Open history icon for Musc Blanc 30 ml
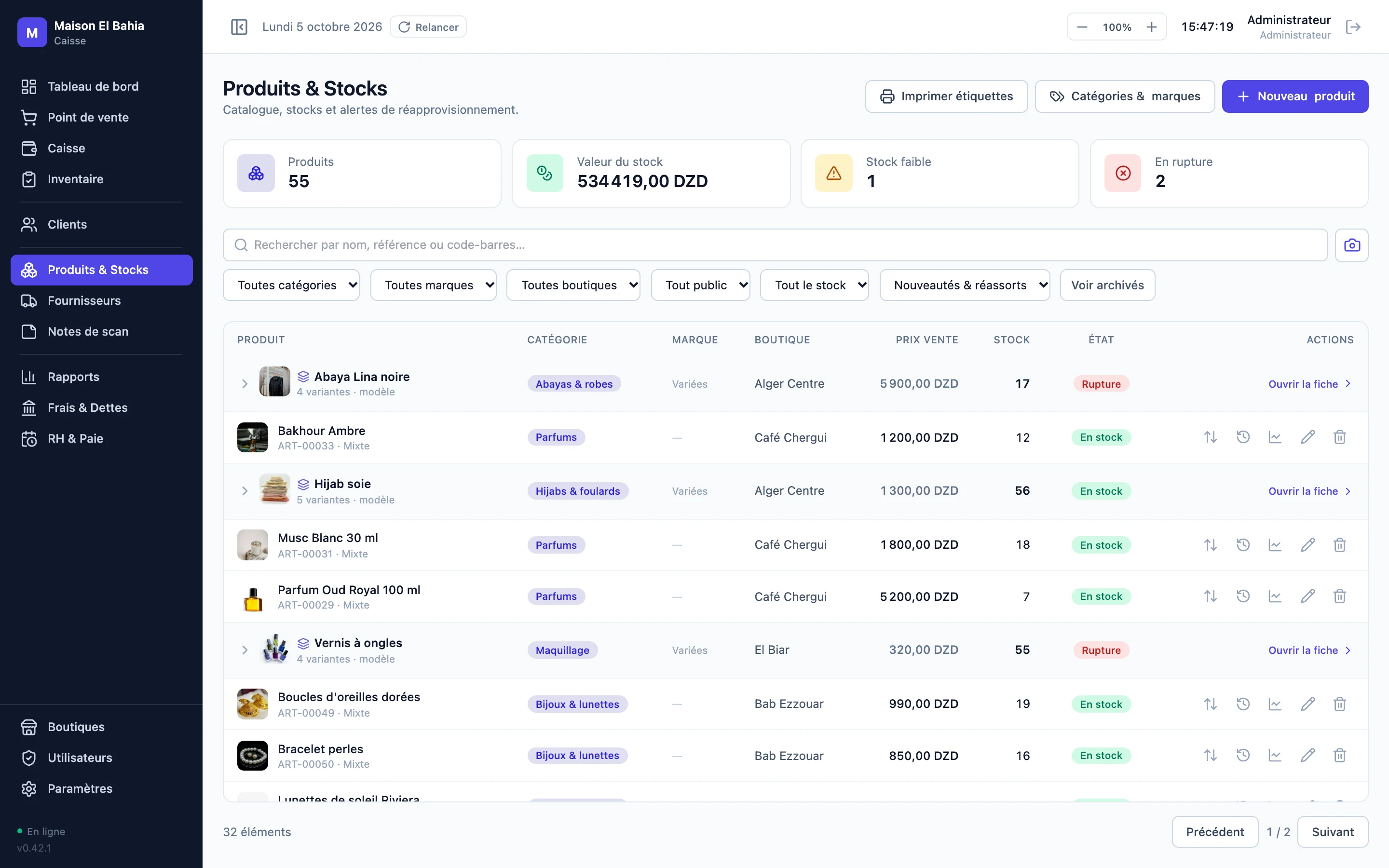1389x868 pixels. click(1243, 545)
